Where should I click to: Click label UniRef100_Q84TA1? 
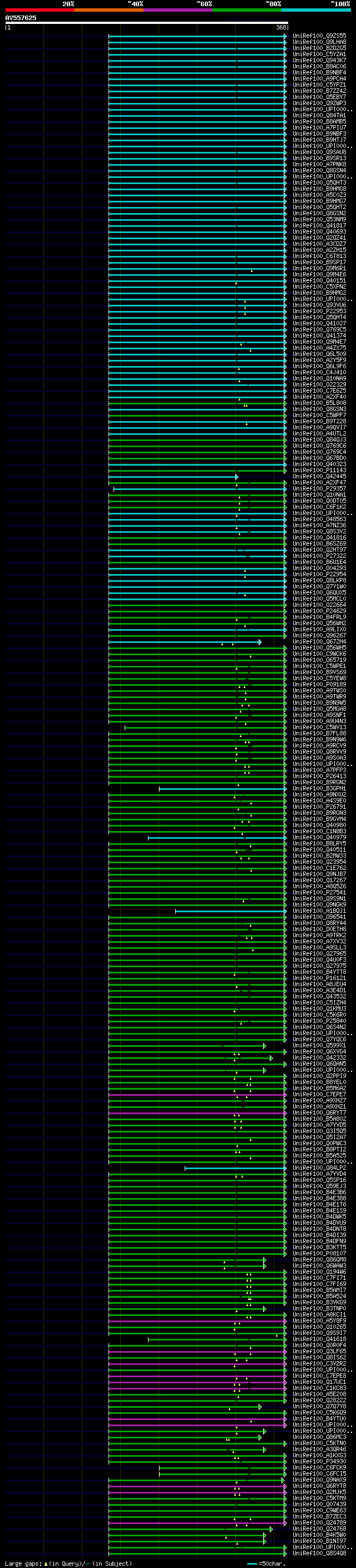(319, 116)
